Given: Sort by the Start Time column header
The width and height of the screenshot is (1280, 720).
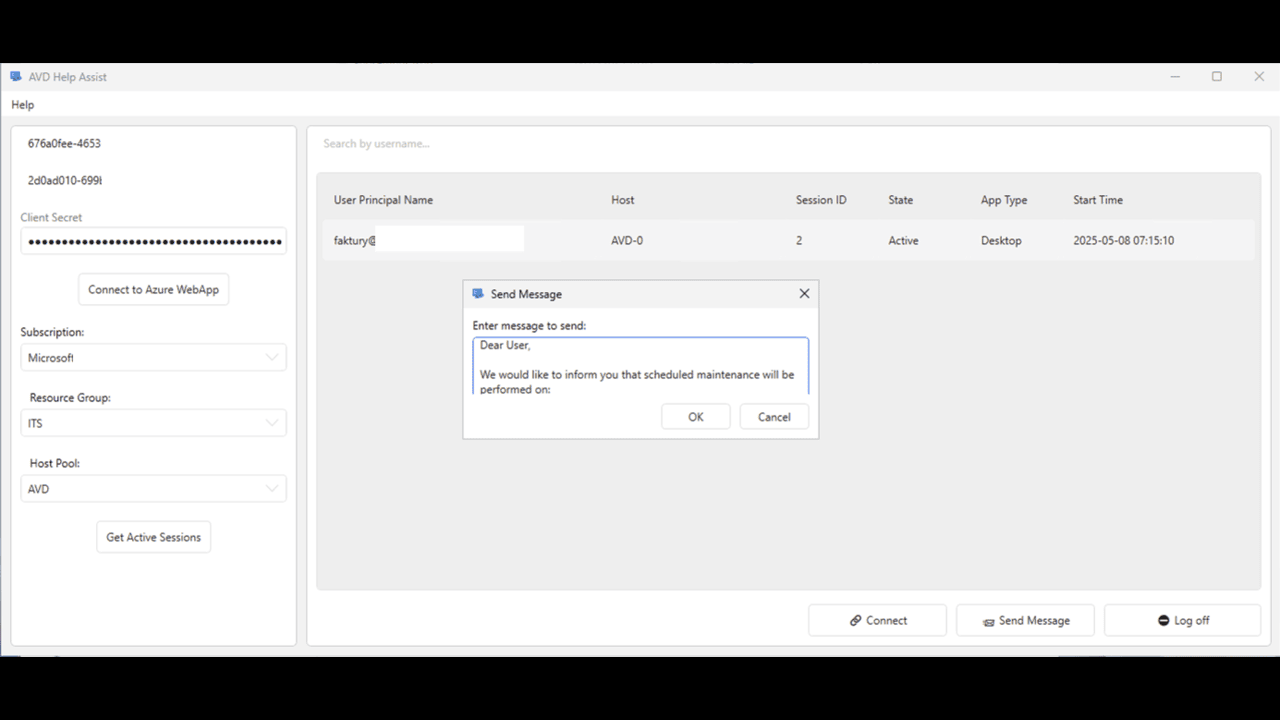Looking at the screenshot, I should point(1098,200).
